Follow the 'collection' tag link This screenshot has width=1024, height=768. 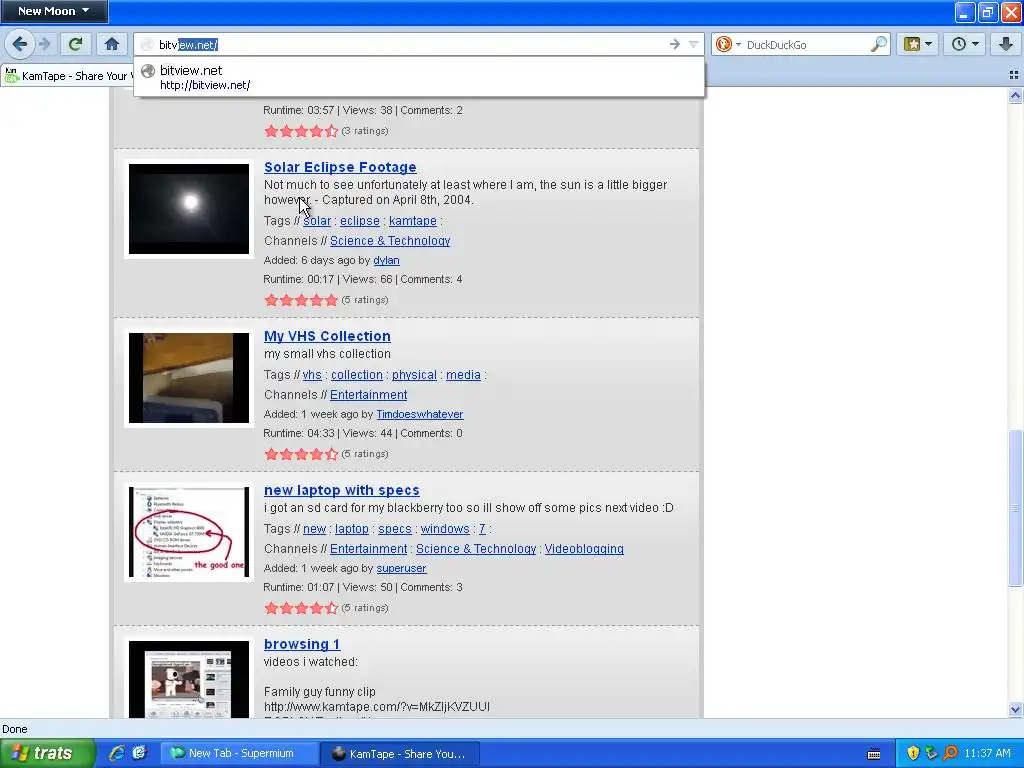pos(357,375)
